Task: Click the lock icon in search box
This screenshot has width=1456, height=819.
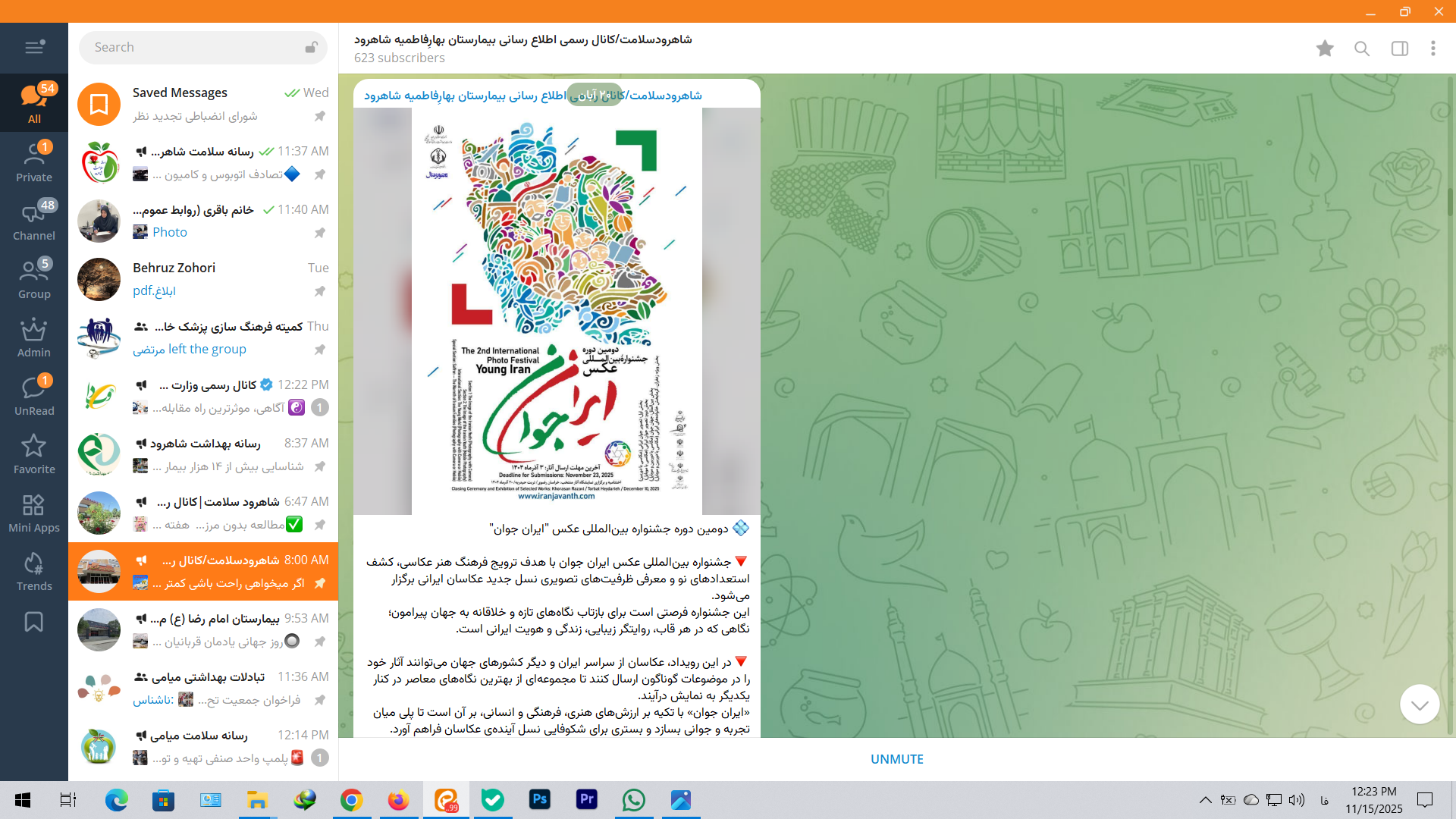Action: click(x=311, y=48)
